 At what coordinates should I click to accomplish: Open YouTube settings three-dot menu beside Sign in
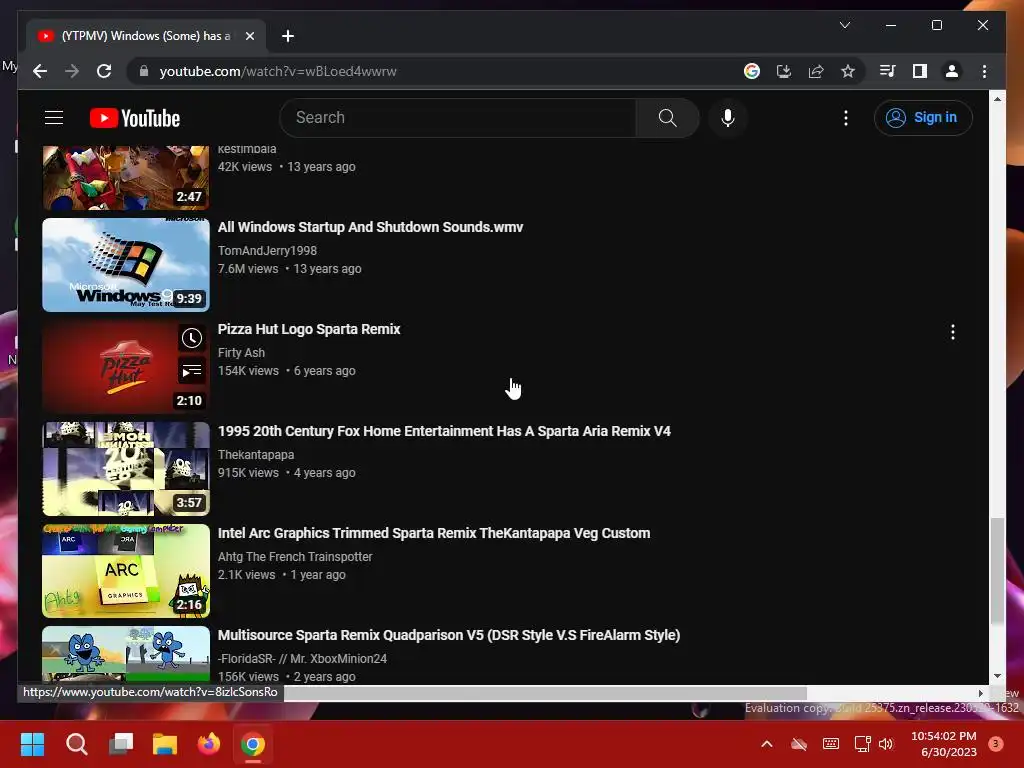(846, 118)
